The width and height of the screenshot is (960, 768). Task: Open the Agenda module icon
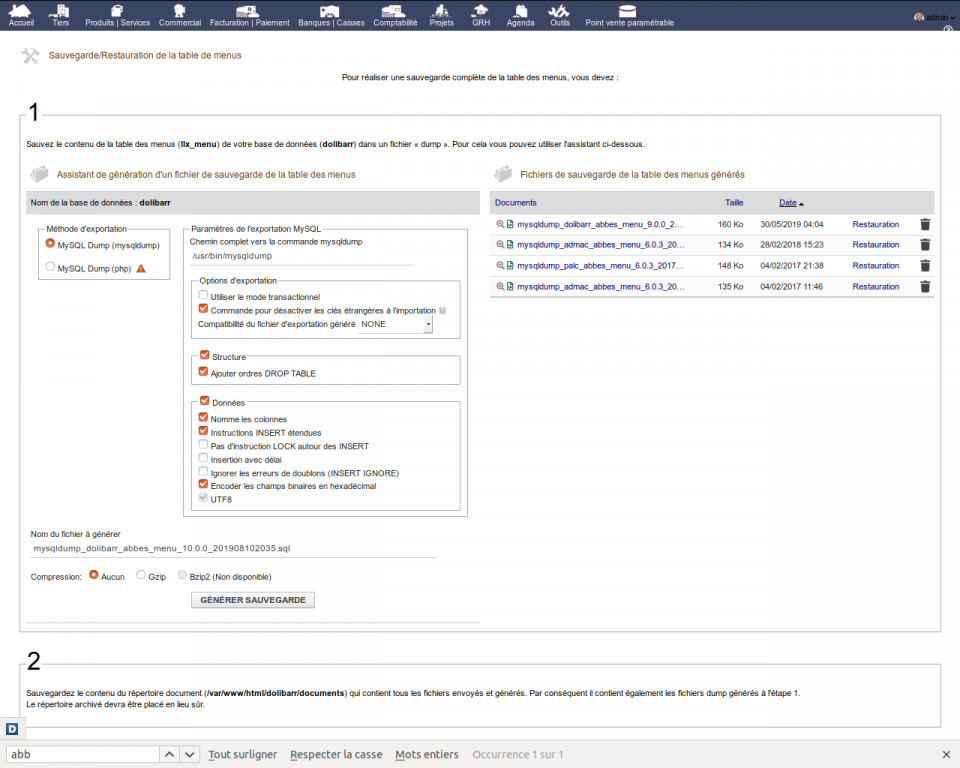(x=520, y=10)
